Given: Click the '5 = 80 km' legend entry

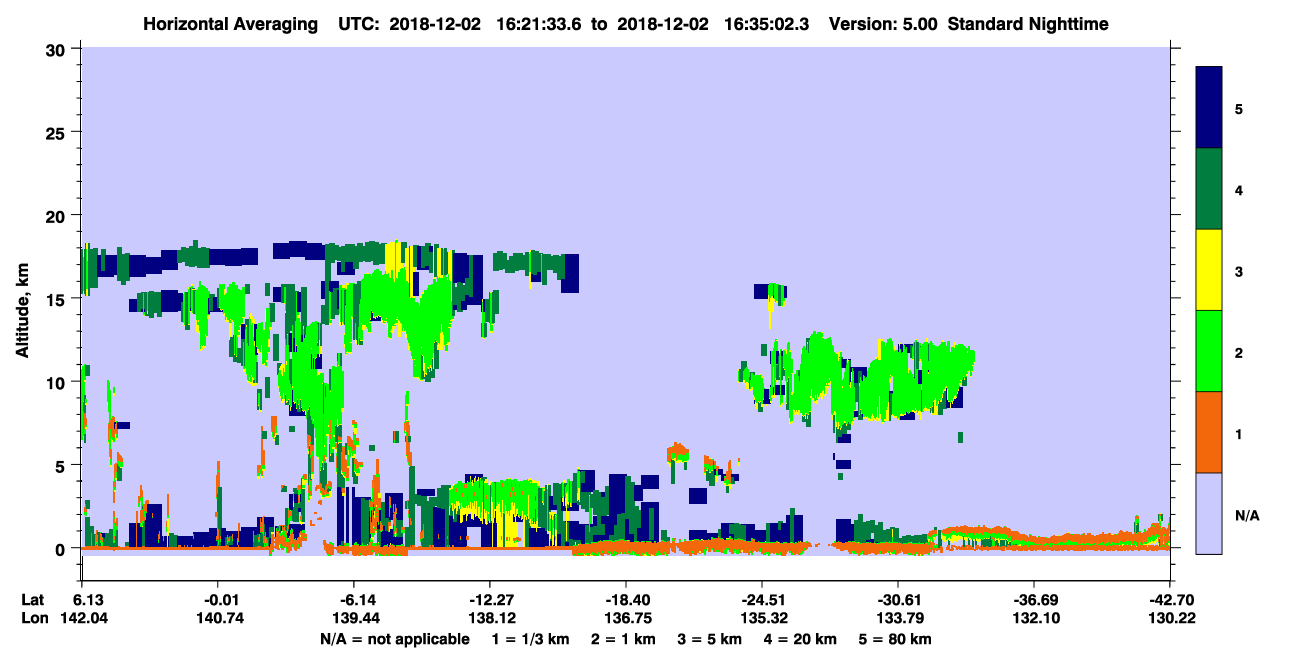Looking at the screenshot, I should [x=897, y=639].
